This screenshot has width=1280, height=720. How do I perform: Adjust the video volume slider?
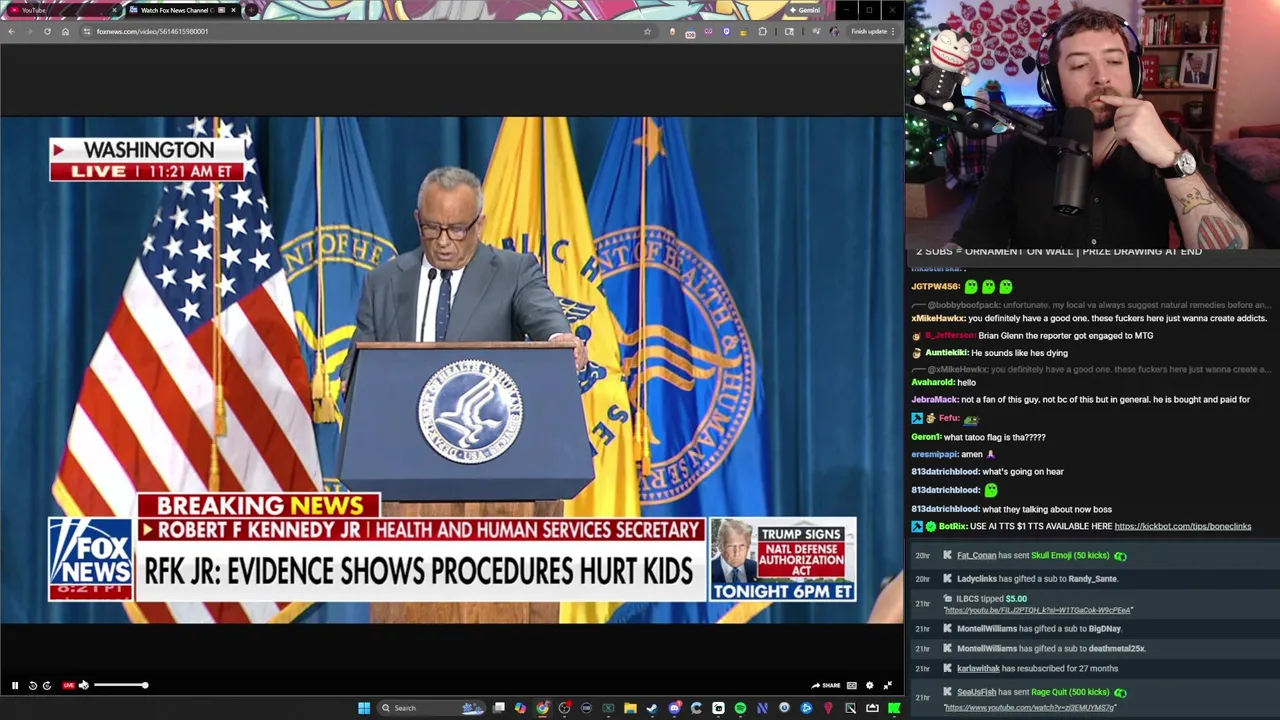[x=120, y=685]
